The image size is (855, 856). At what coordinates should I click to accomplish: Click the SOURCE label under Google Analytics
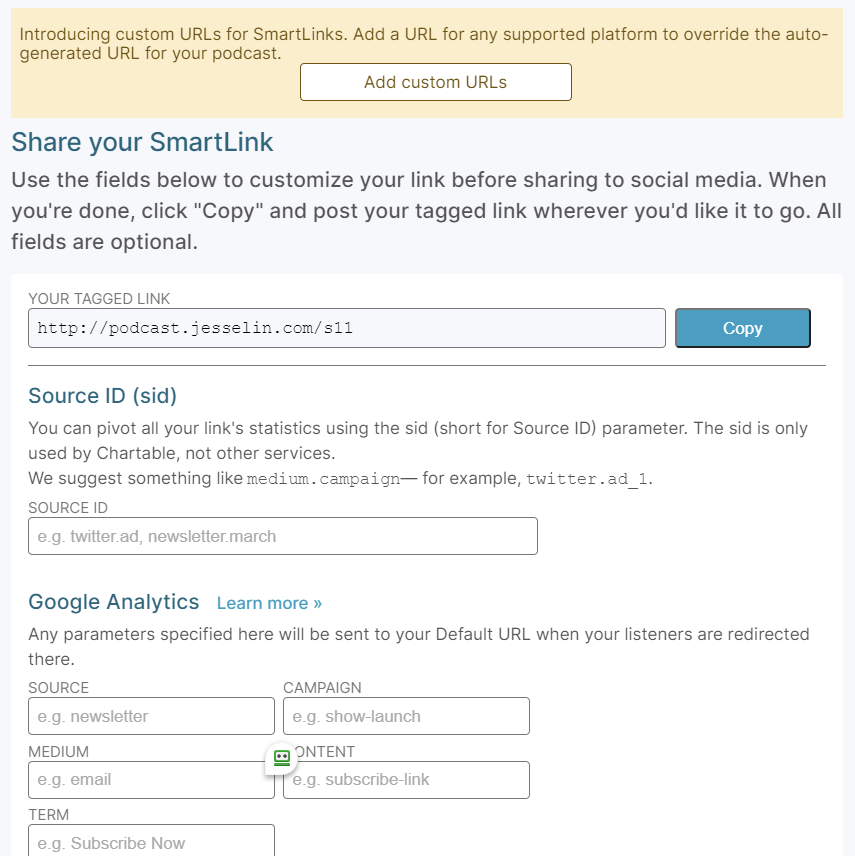58,687
